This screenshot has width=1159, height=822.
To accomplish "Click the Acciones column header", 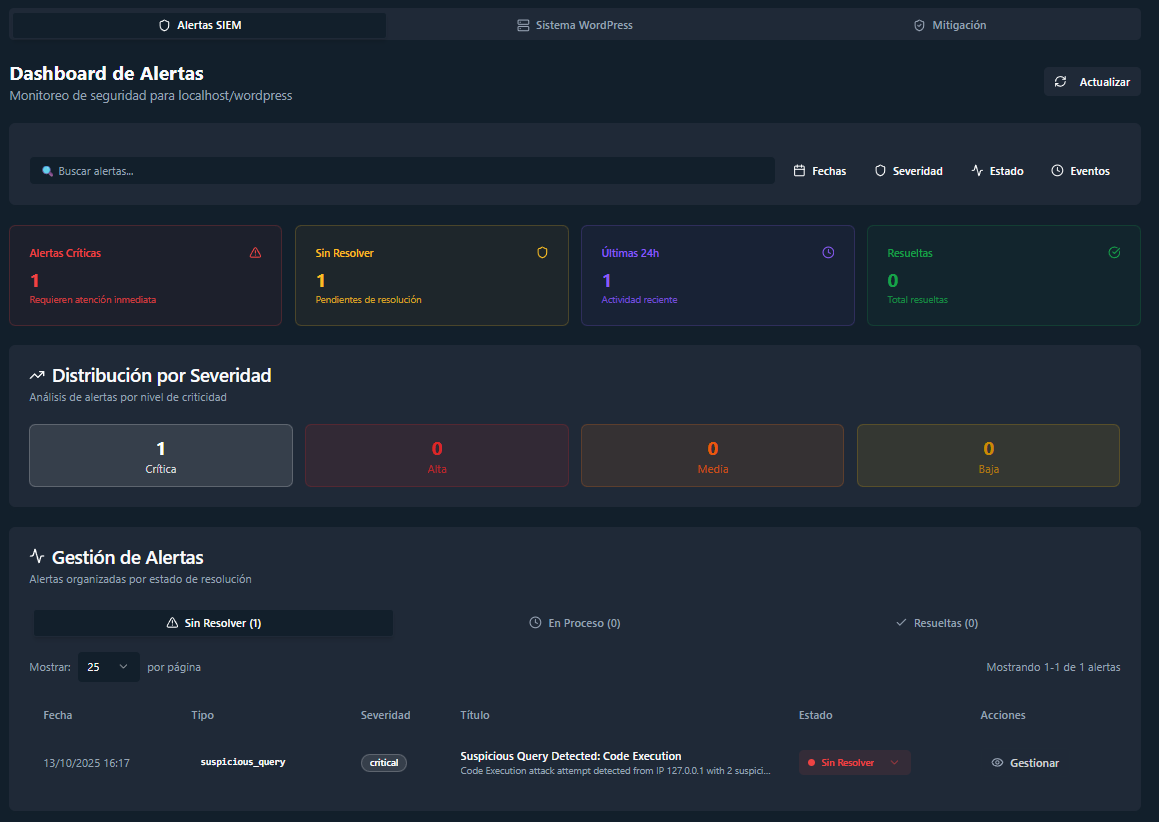I will pyautogui.click(x=1003, y=715).
